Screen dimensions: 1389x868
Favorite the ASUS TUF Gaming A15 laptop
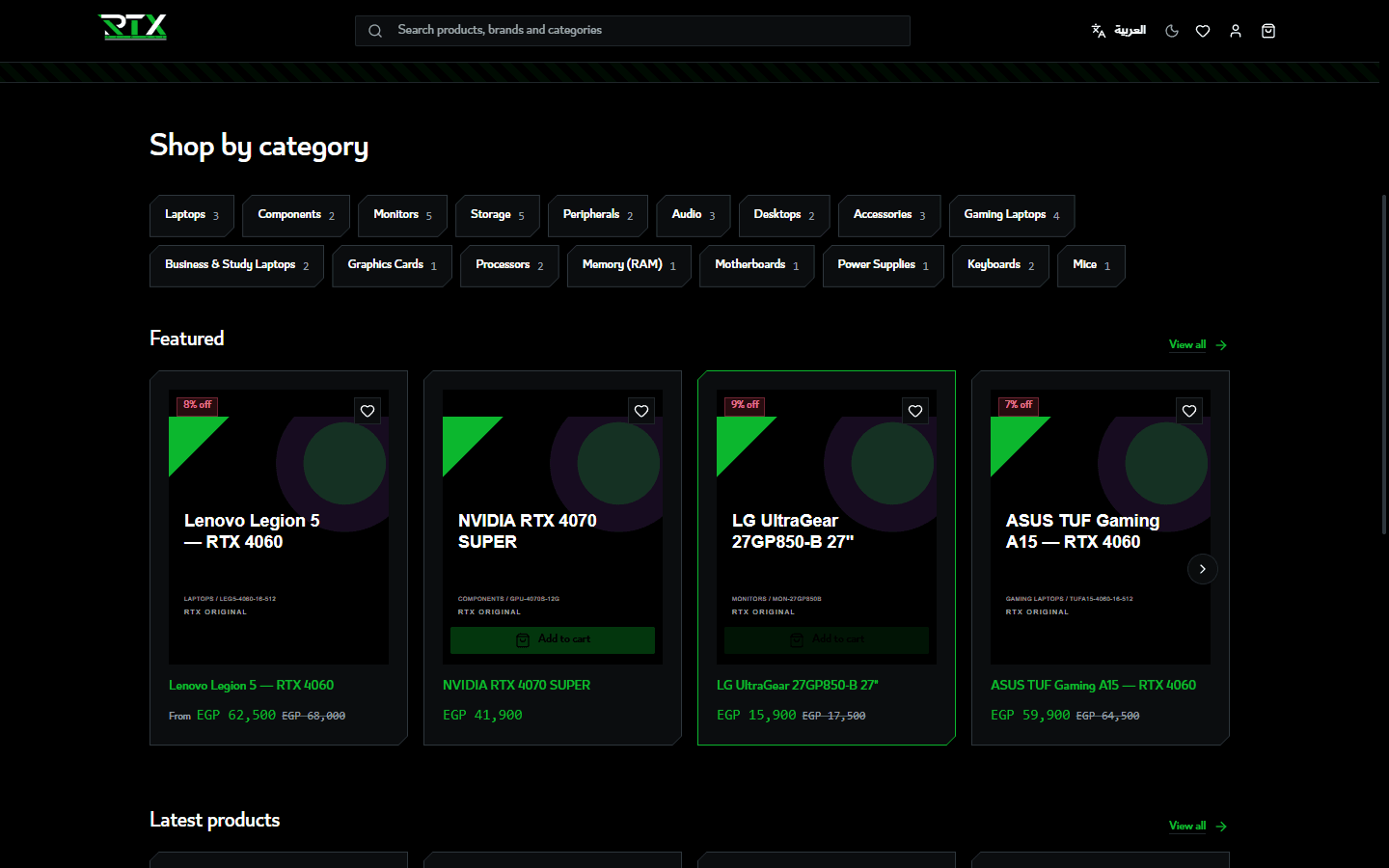[1189, 411]
